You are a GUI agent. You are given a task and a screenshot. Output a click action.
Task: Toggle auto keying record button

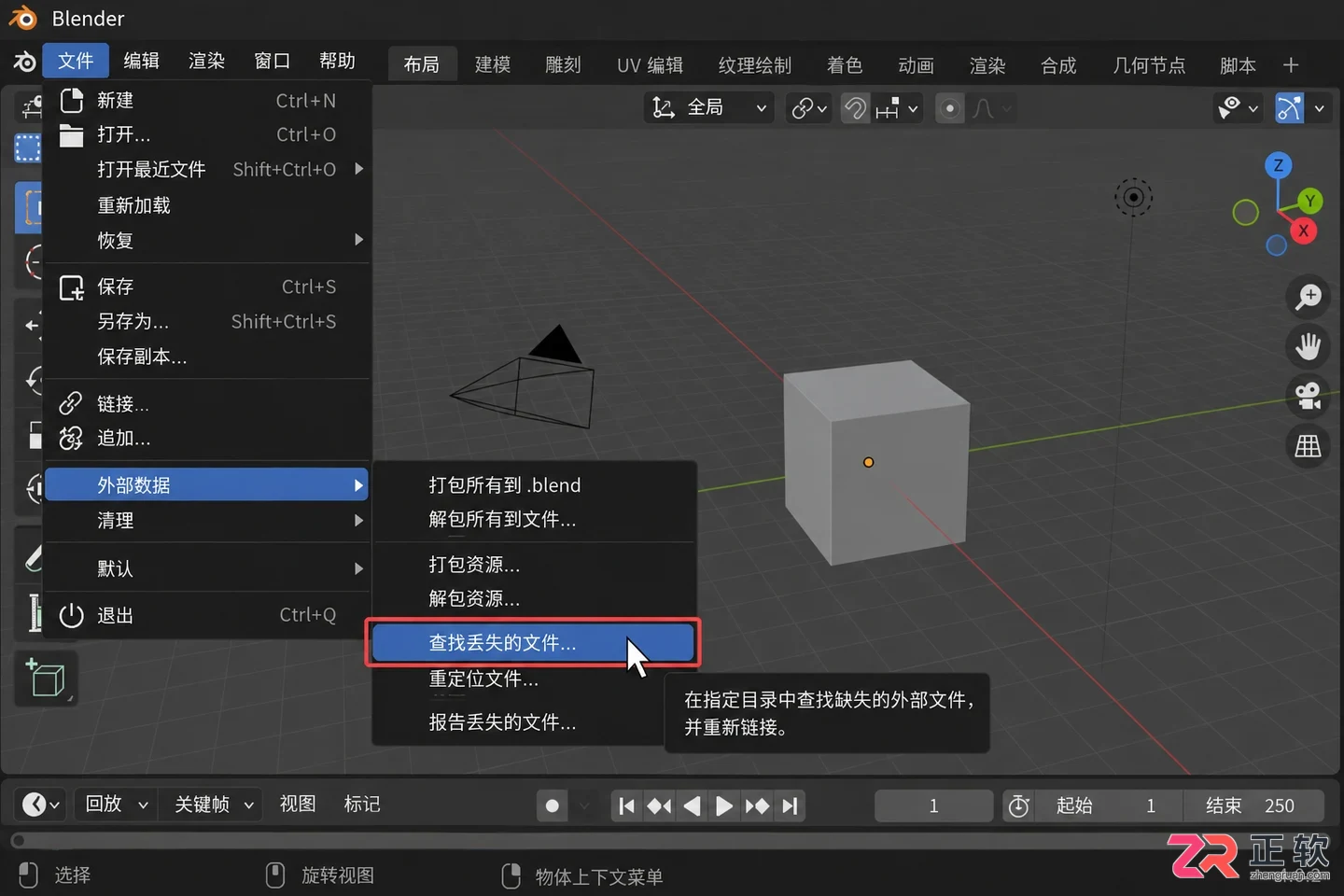coord(552,805)
